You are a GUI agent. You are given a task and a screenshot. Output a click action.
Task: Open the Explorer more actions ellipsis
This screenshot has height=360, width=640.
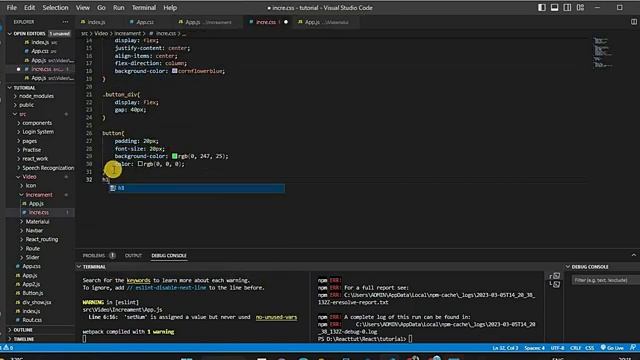pyautogui.click(x=65, y=22)
